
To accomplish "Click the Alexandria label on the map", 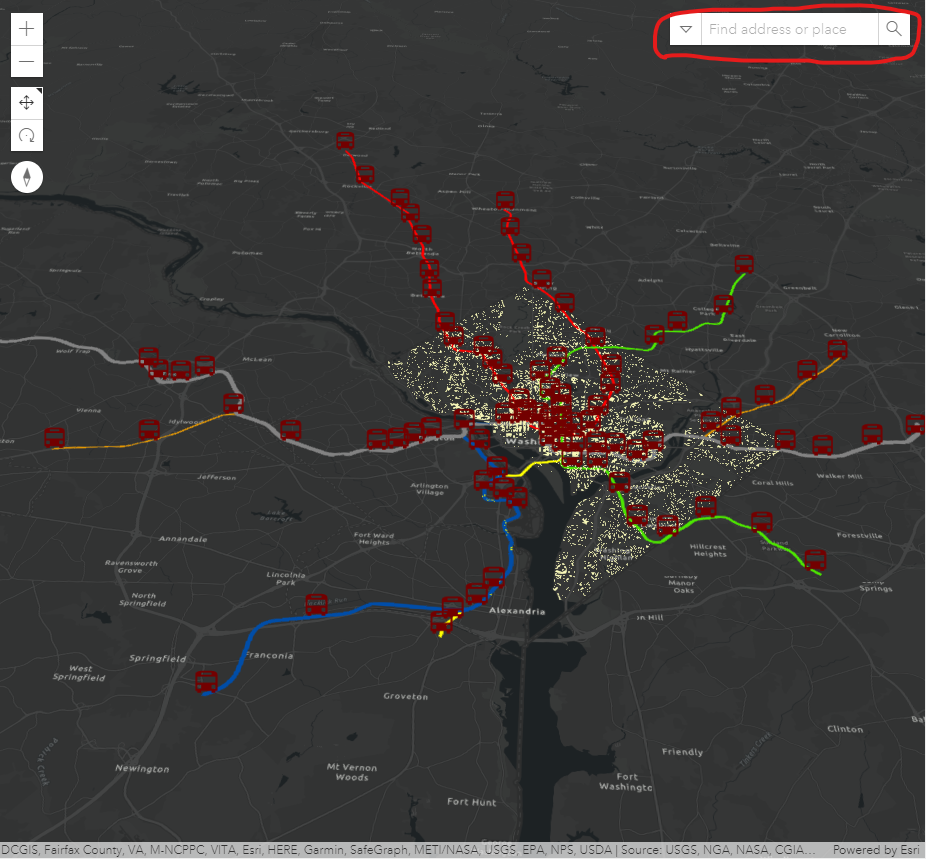I will click(517, 611).
